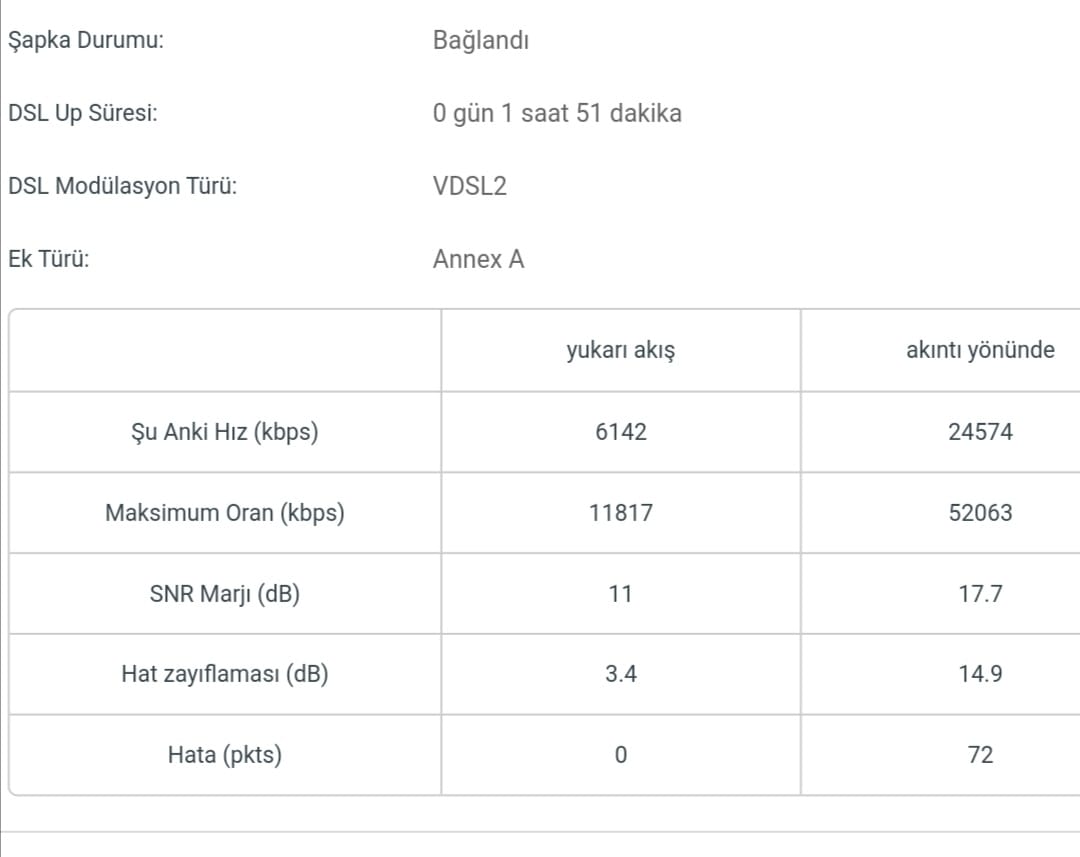The height and width of the screenshot is (857, 1080).
Task: Select the Şu Anki Hız (kbps) row label
Action: coord(225,432)
